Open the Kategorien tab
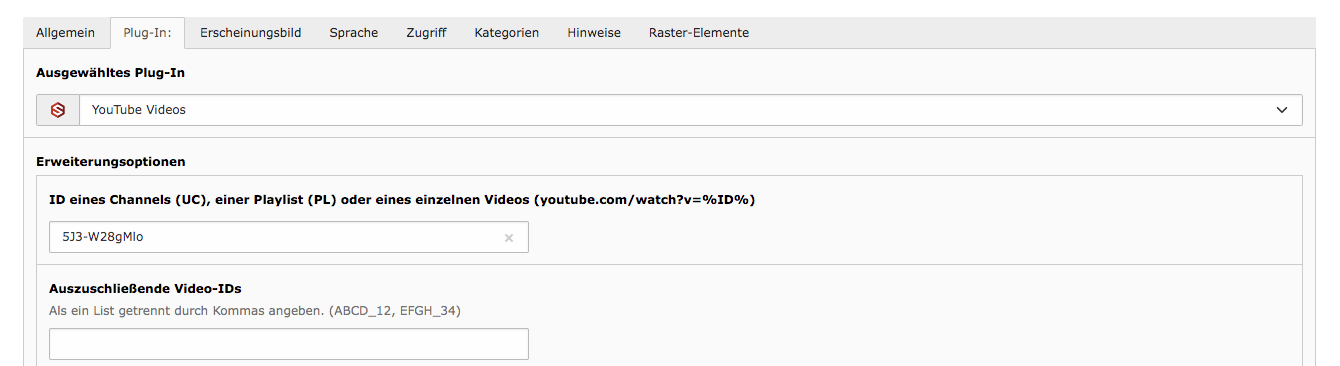The width and height of the screenshot is (1340, 366). [x=507, y=33]
